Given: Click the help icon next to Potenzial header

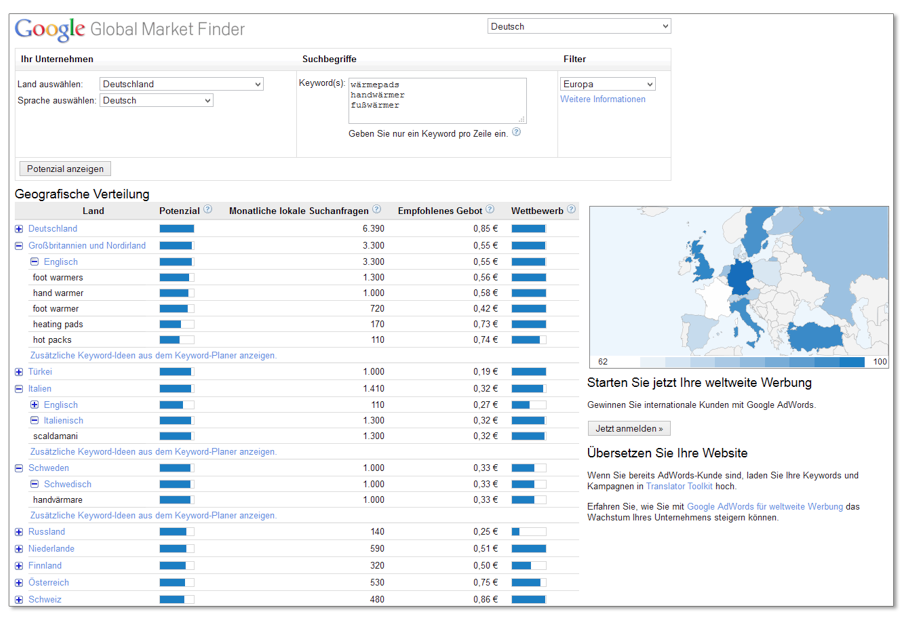Looking at the screenshot, I should (x=207, y=210).
